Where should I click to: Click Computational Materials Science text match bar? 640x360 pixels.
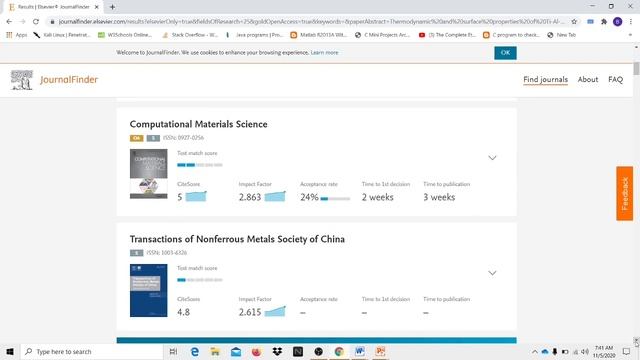(x=200, y=165)
